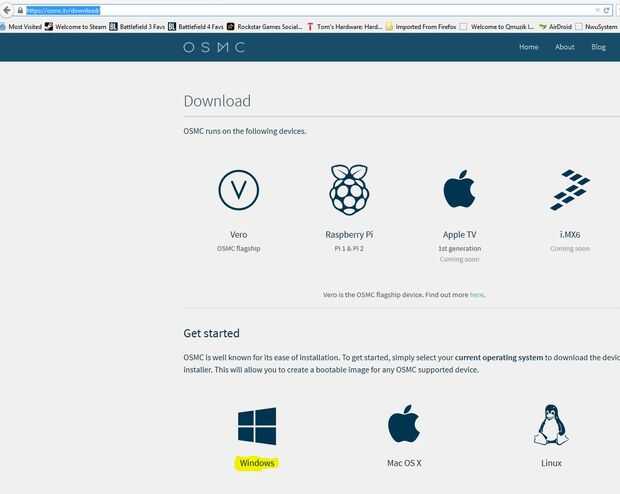Open the Tom's Hardware bookmark

pyautogui.click(x=344, y=27)
